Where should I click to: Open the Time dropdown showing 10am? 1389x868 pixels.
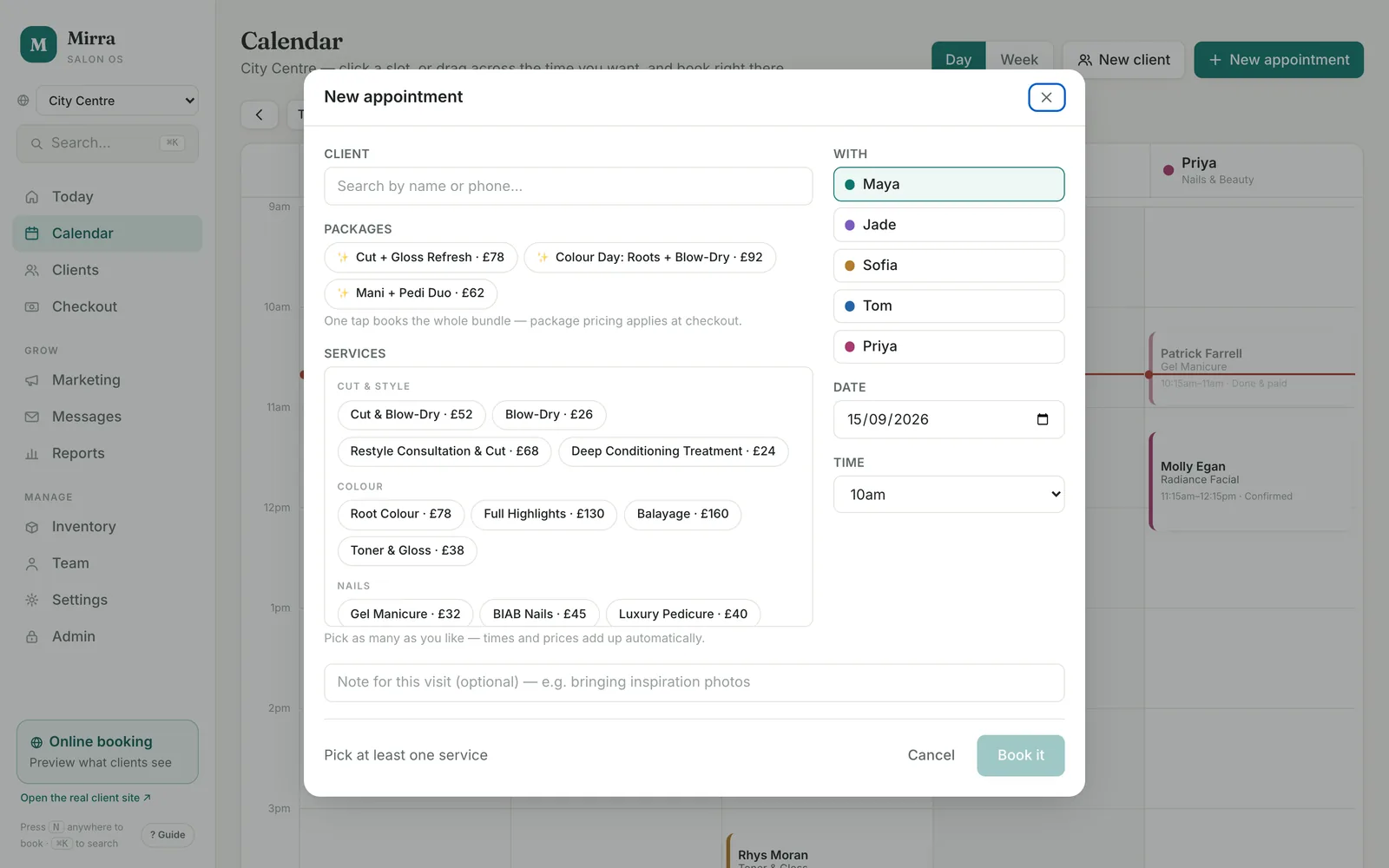[949, 495]
